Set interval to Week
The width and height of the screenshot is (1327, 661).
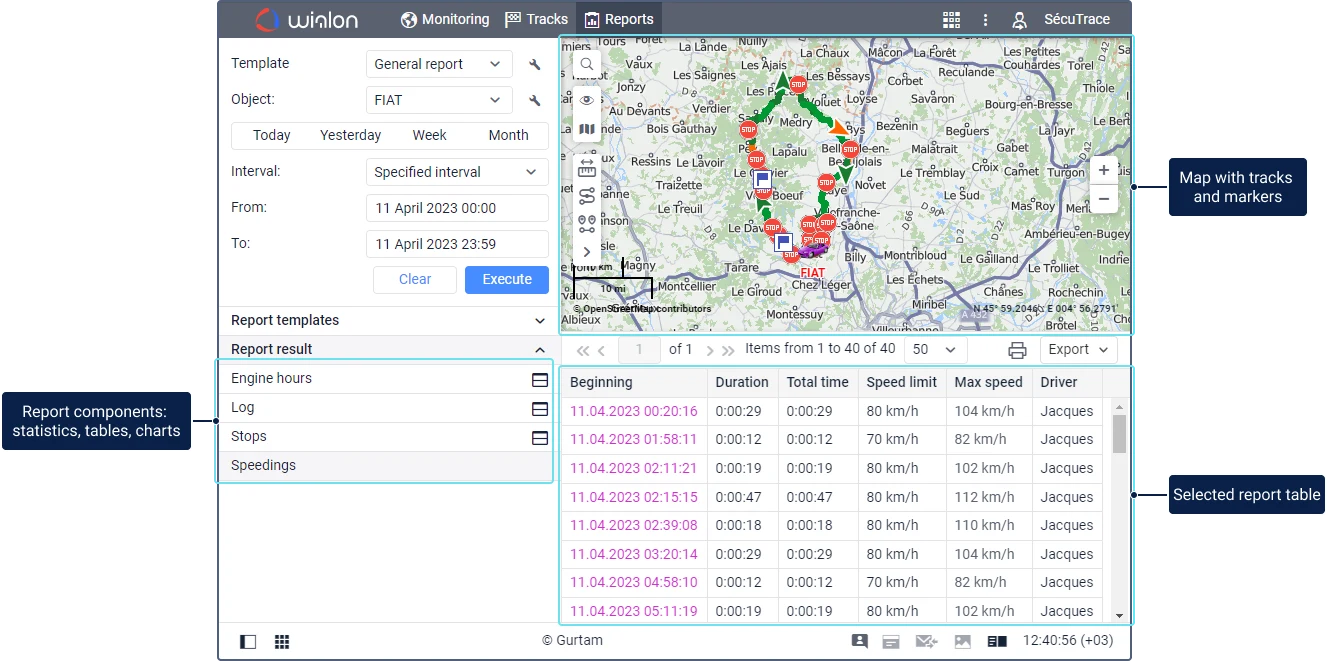[x=430, y=136]
